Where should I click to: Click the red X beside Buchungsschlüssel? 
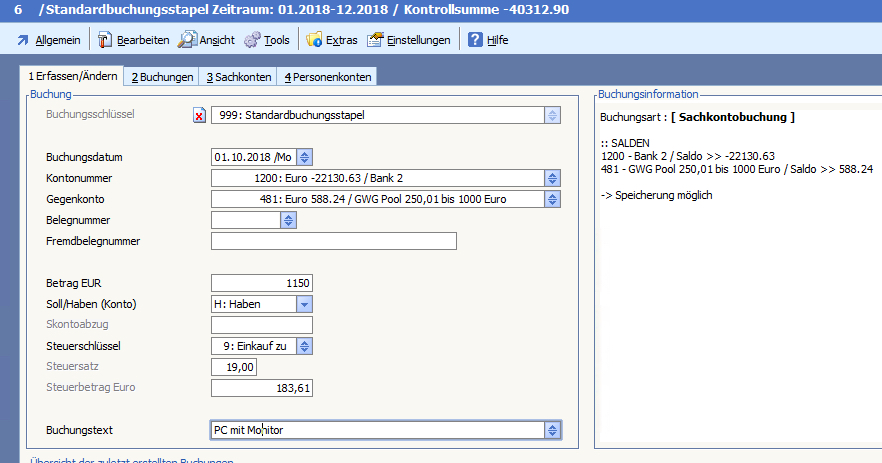[x=198, y=116]
